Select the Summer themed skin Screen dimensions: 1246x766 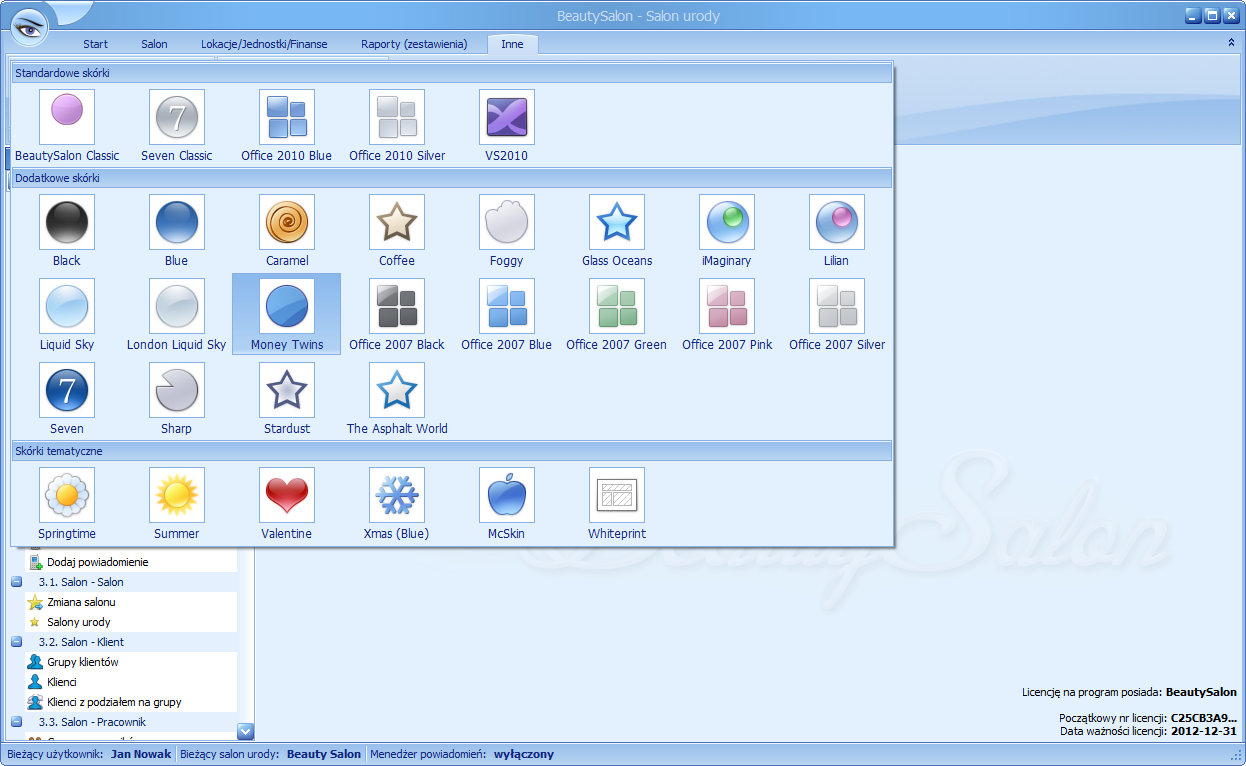pyautogui.click(x=177, y=504)
